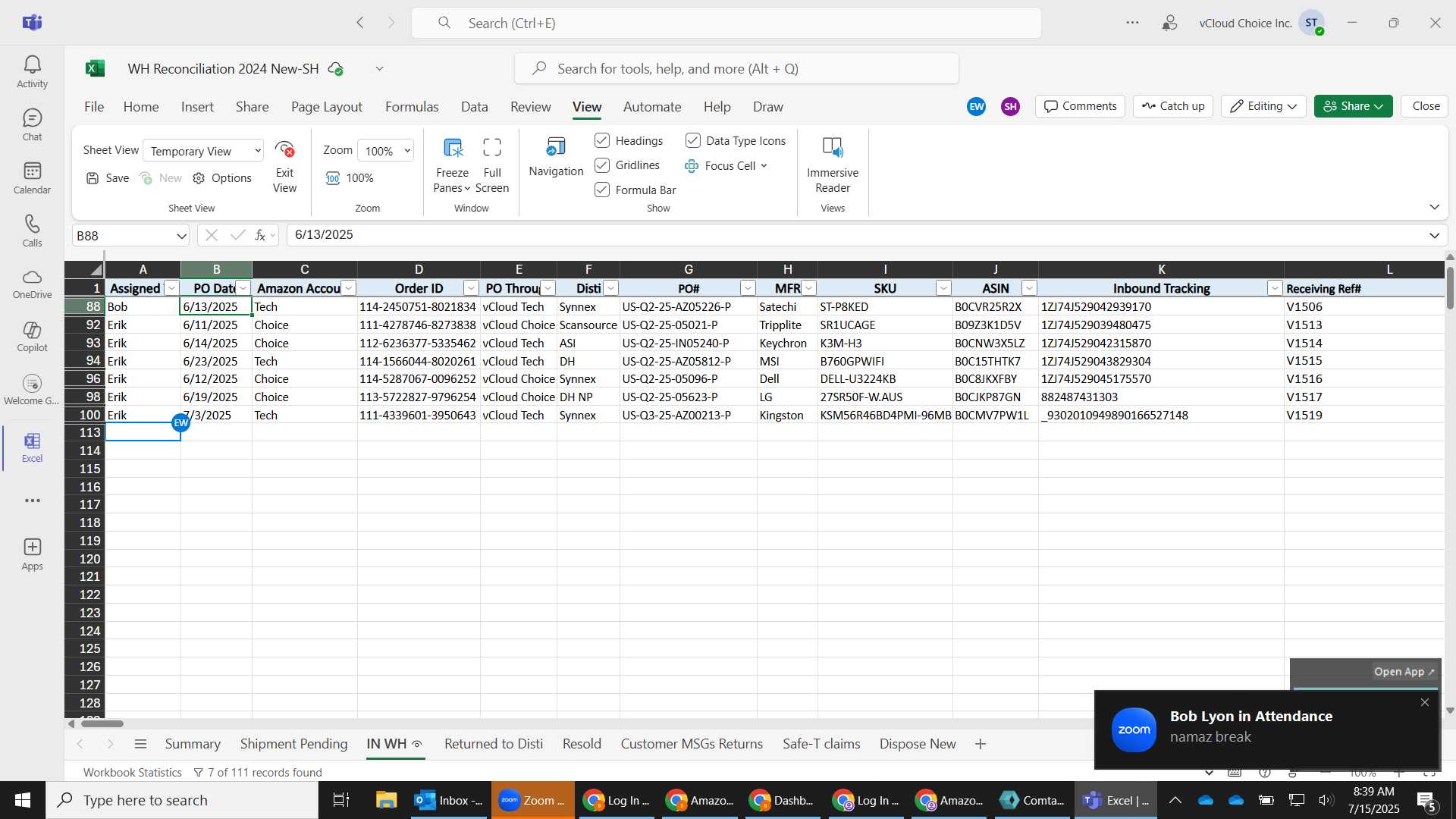Viewport: 1456px width, 819px height.
Task: Switch to the Summary sheet tab
Action: pos(193,744)
